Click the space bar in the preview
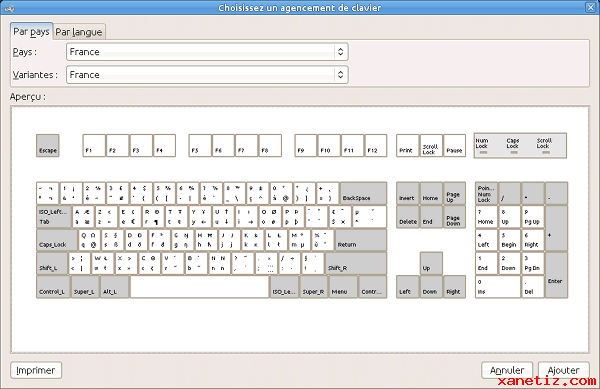The height and width of the screenshot is (389, 600). click(200, 287)
